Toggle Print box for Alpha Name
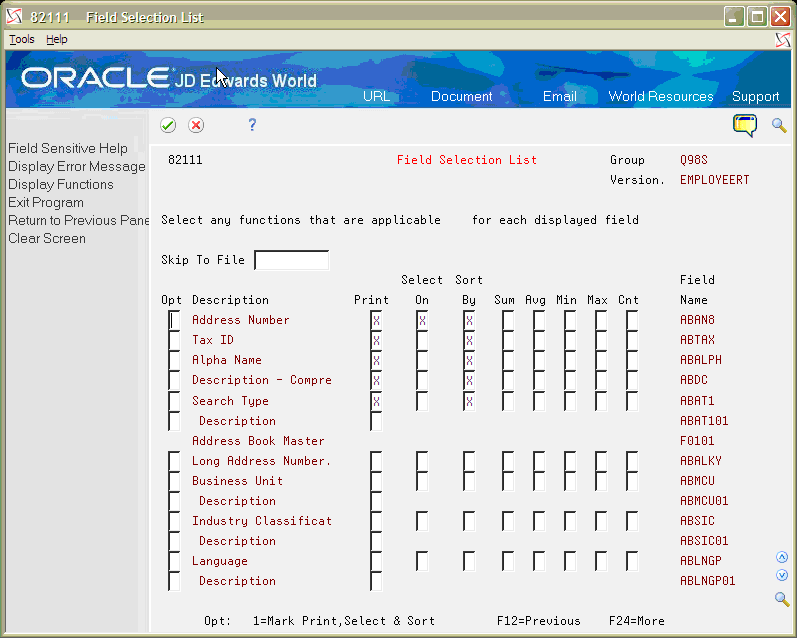797x638 pixels. coord(376,360)
